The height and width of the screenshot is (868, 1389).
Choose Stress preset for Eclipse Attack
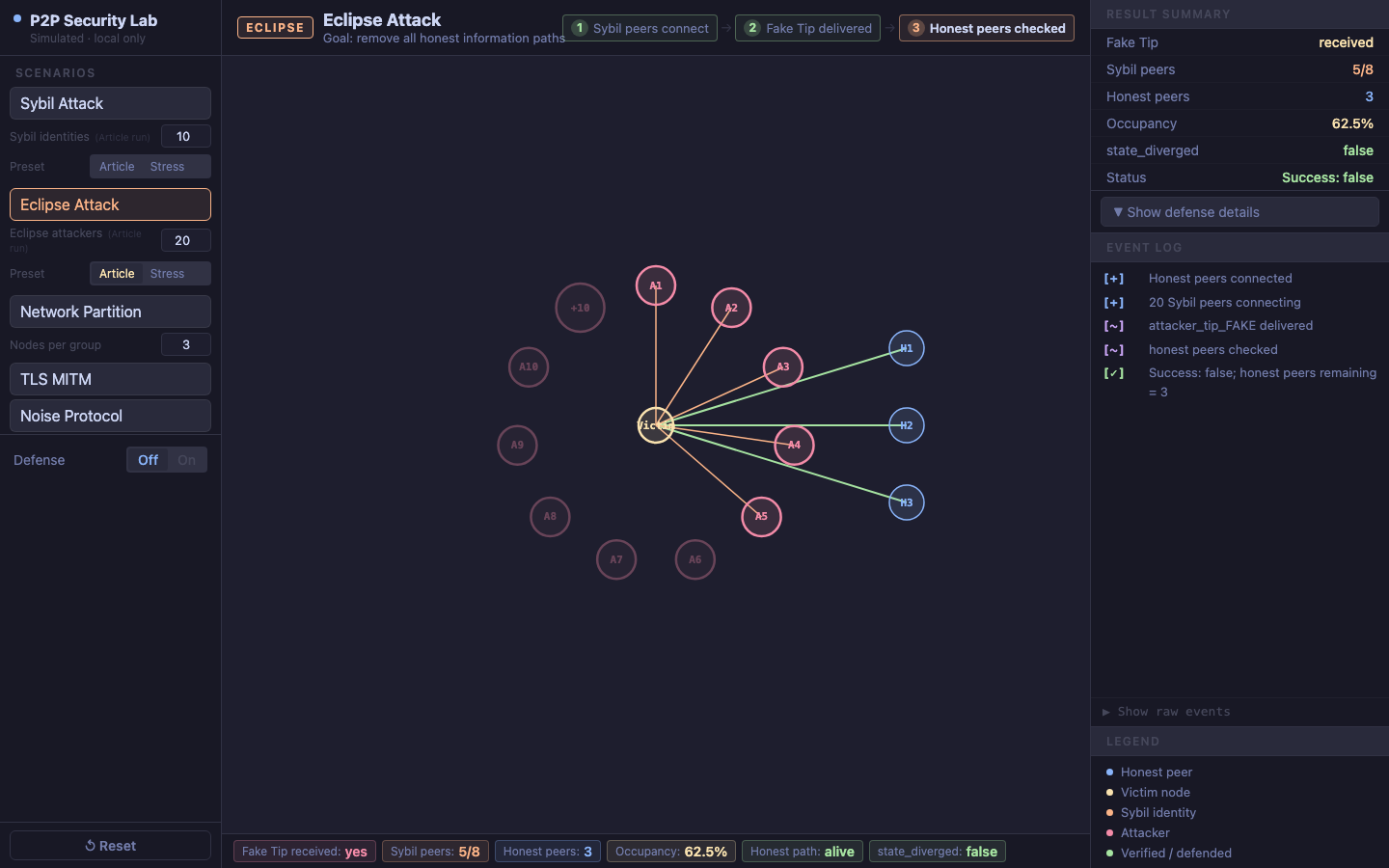pos(167,274)
